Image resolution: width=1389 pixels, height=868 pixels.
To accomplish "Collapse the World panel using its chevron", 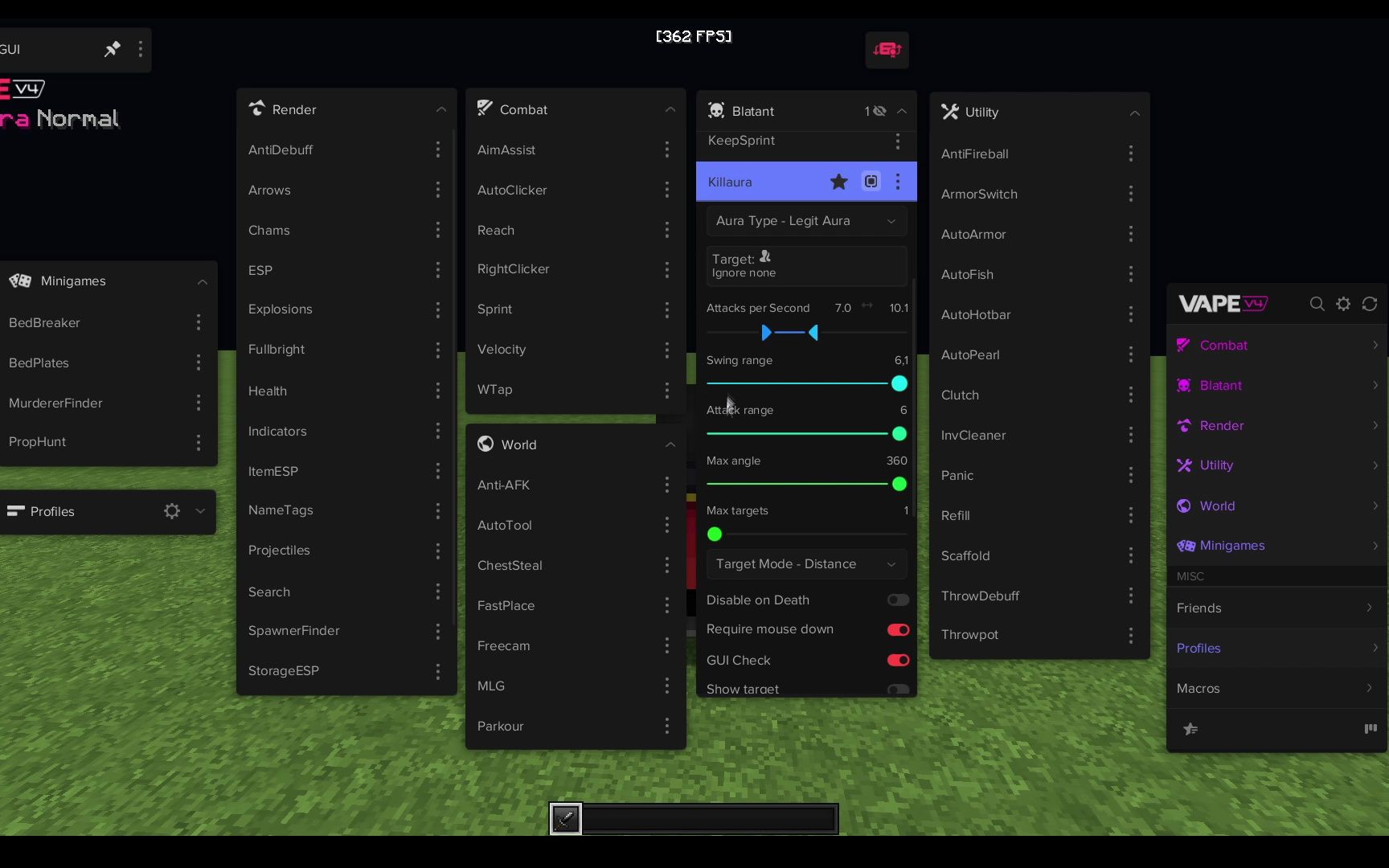I will click(x=670, y=444).
